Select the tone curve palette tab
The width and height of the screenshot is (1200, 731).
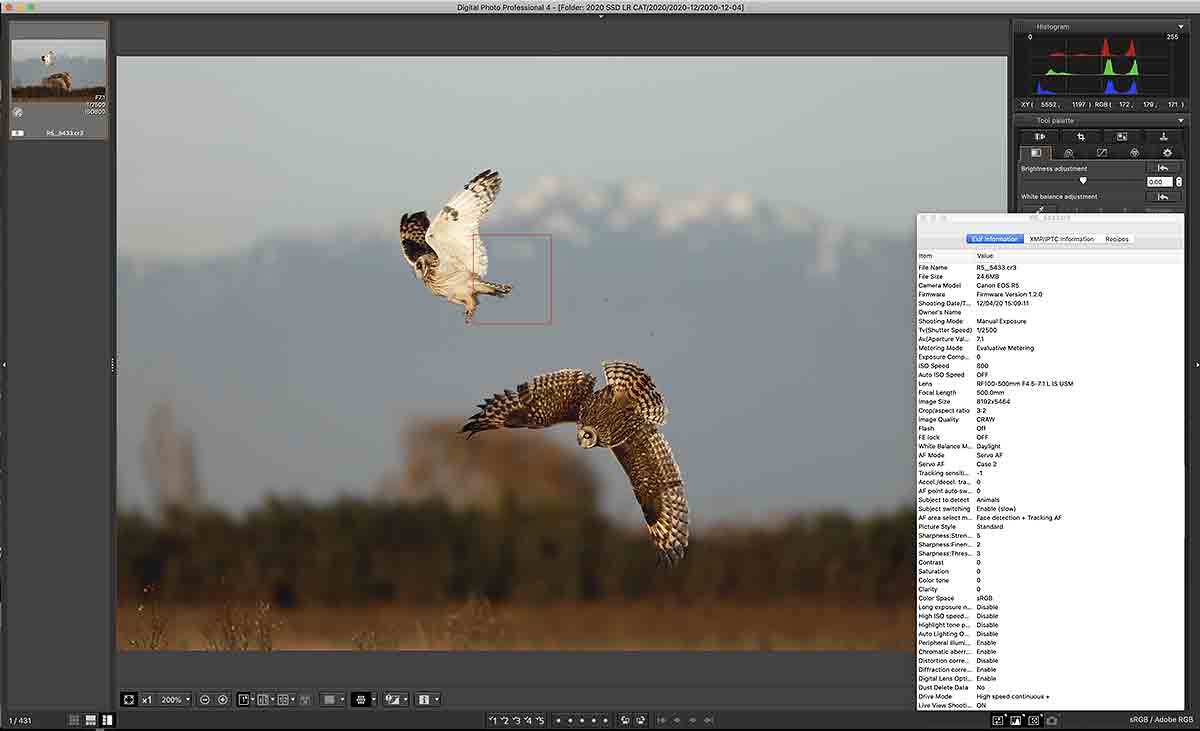coord(1102,153)
